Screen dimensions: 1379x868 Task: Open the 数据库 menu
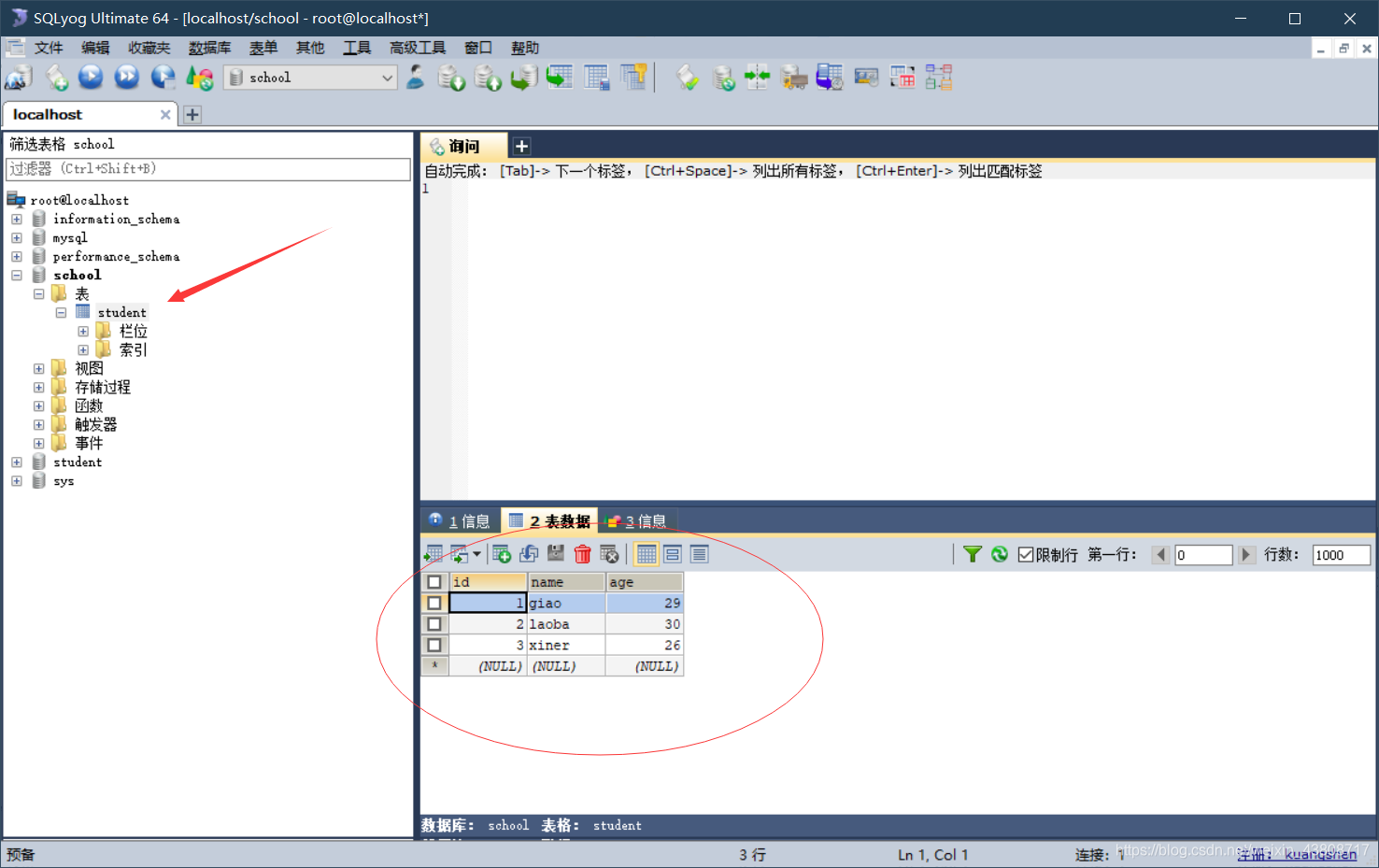tap(209, 48)
